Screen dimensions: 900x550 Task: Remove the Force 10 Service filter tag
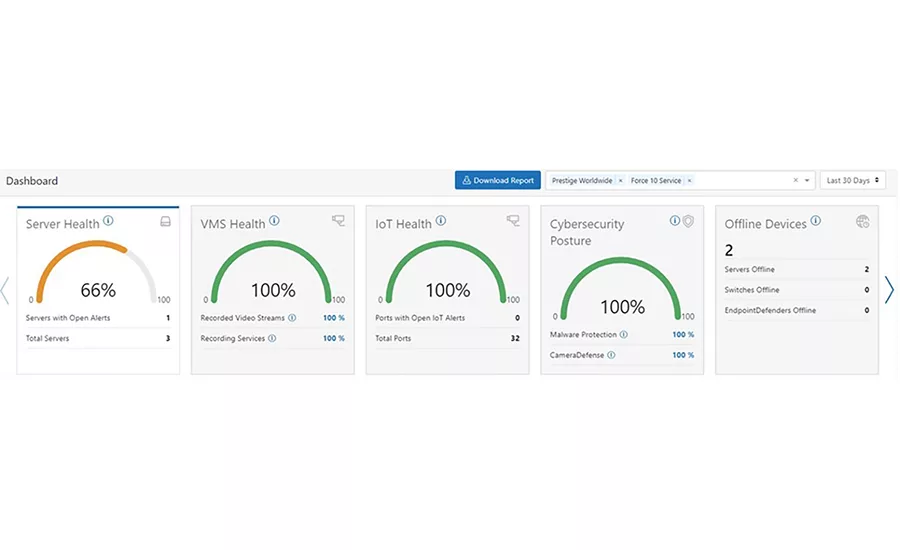[689, 181]
